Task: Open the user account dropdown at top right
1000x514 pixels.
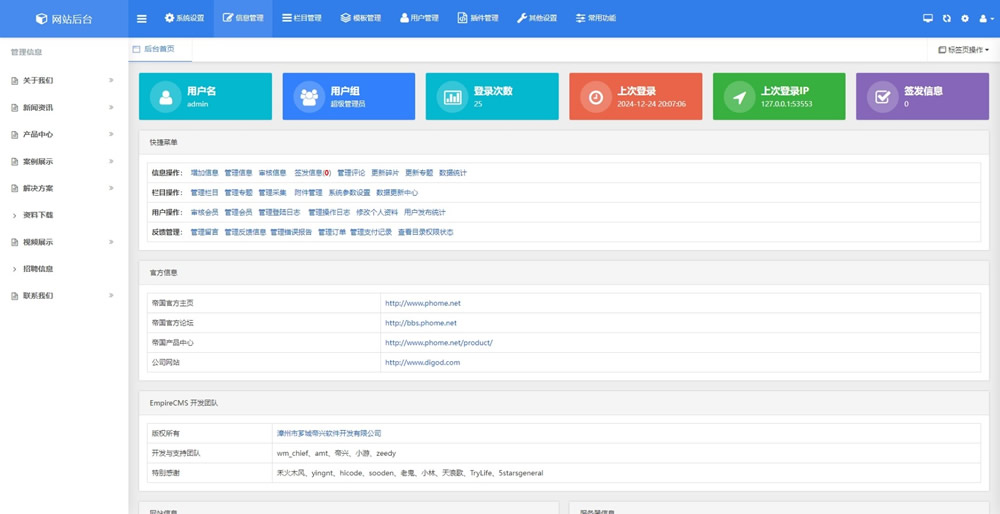Action: point(985,18)
